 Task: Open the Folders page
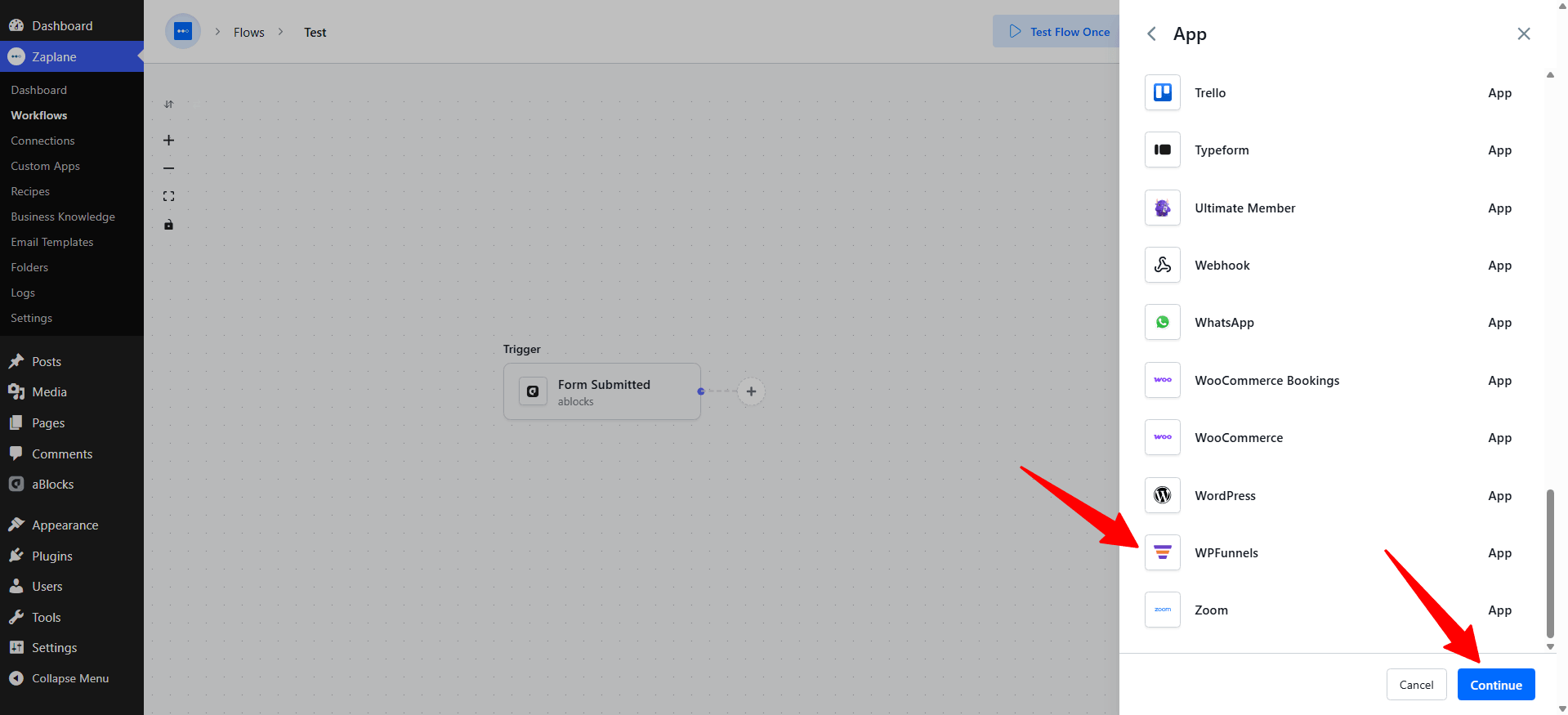[29, 267]
